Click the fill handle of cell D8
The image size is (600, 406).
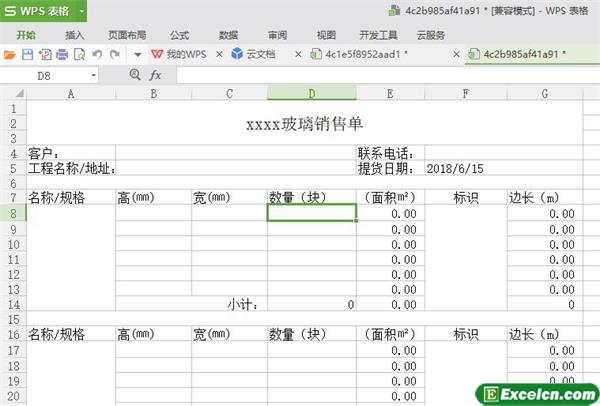(356, 221)
